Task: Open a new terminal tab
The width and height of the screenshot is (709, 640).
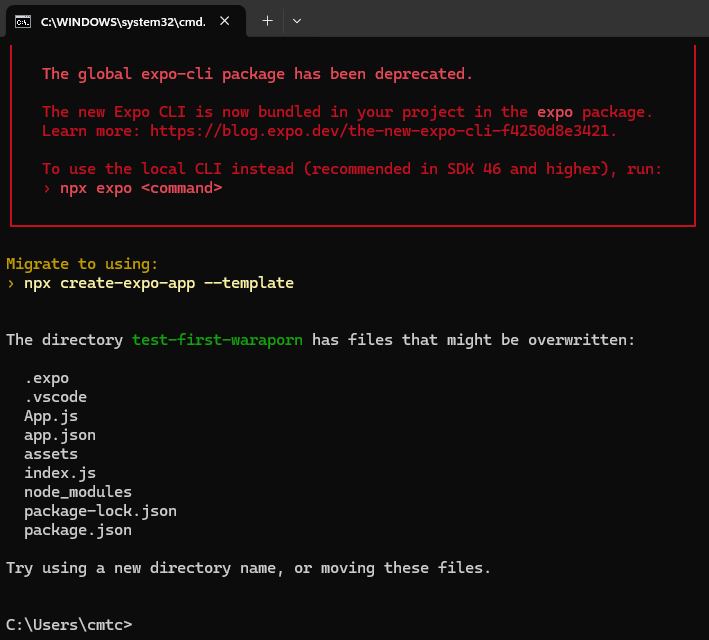Action: [x=267, y=20]
